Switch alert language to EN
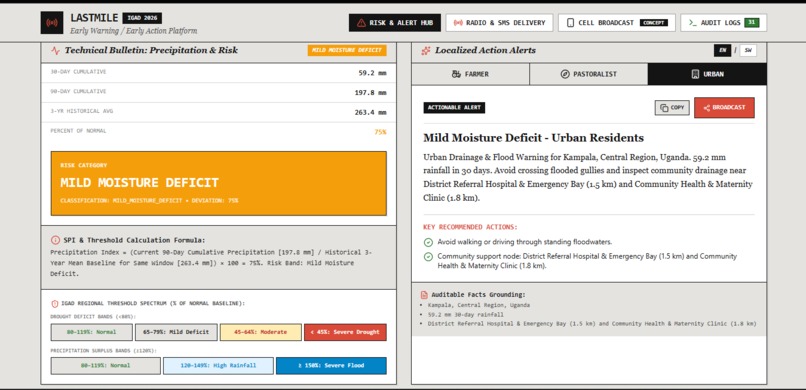 point(722,50)
